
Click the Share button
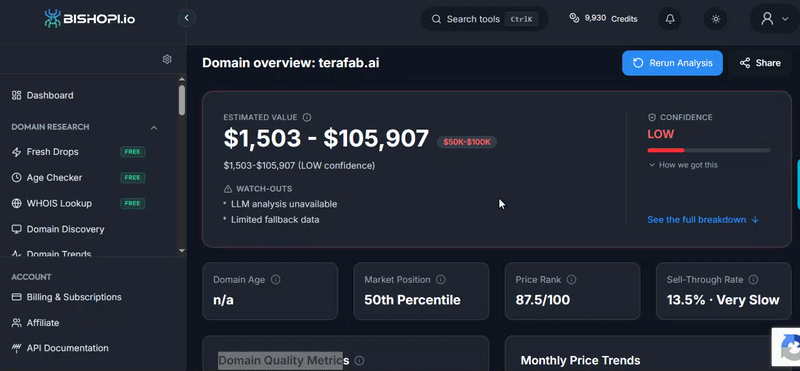click(x=760, y=63)
